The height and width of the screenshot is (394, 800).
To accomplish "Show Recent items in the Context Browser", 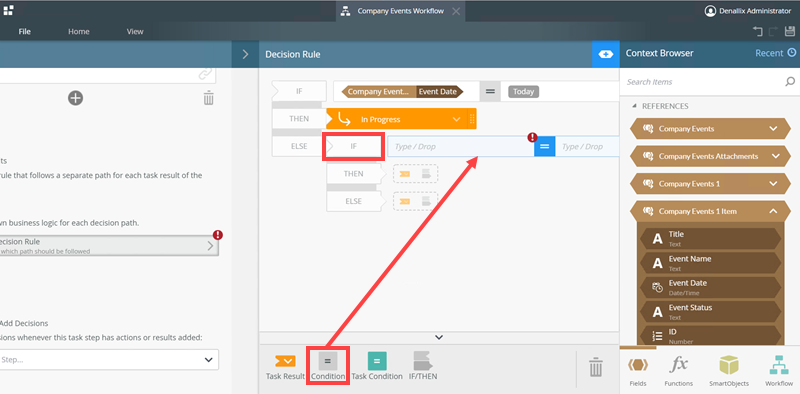I will coord(775,53).
